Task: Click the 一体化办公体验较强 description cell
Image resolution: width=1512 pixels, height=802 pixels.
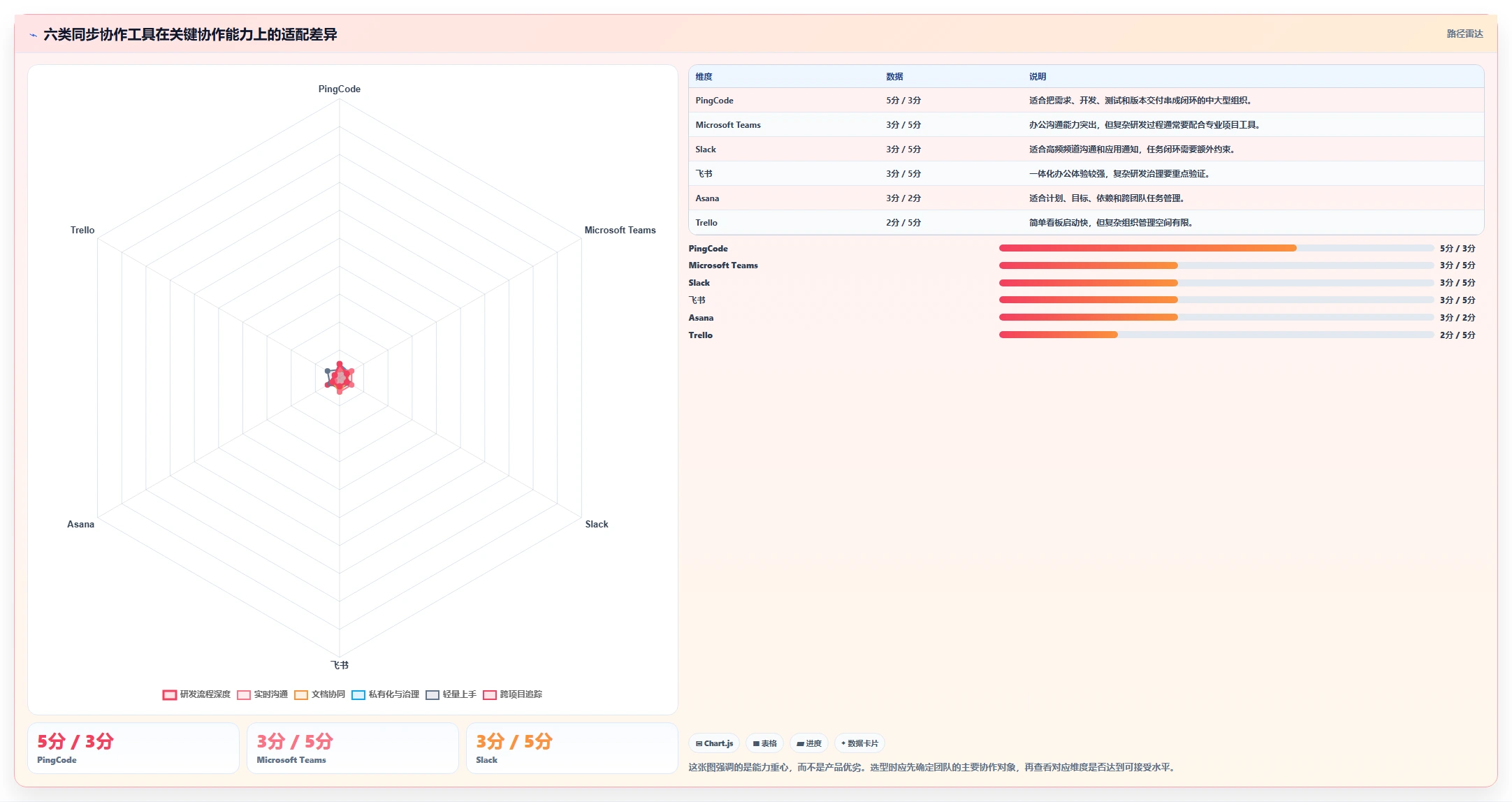Action: point(1121,174)
